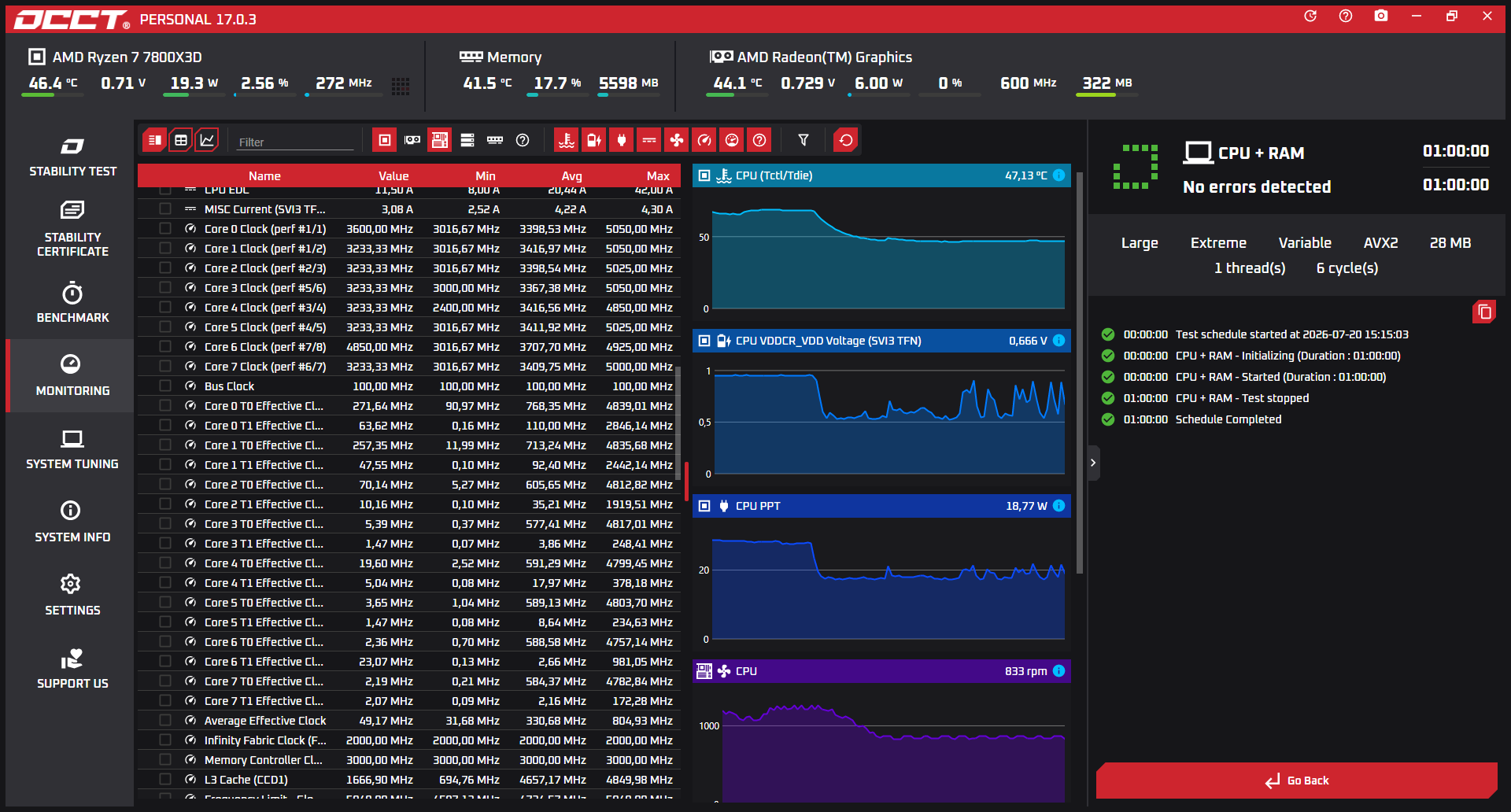This screenshot has width=1511, height=812.
Task: Toggle usage gauge sensor type filter
Action: click(x=732, y=140)
